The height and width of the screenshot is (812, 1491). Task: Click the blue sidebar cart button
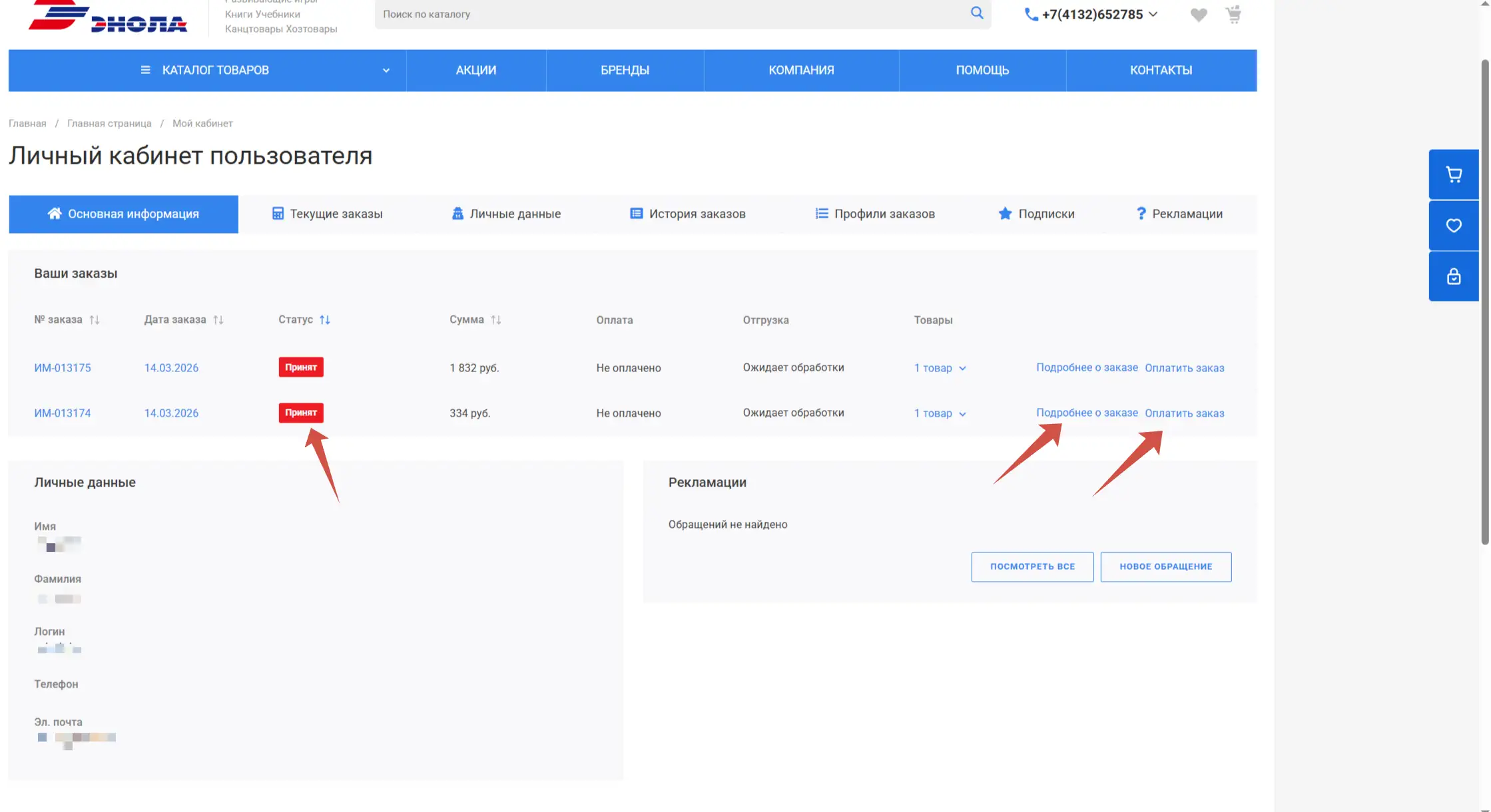coord(1454,174)
